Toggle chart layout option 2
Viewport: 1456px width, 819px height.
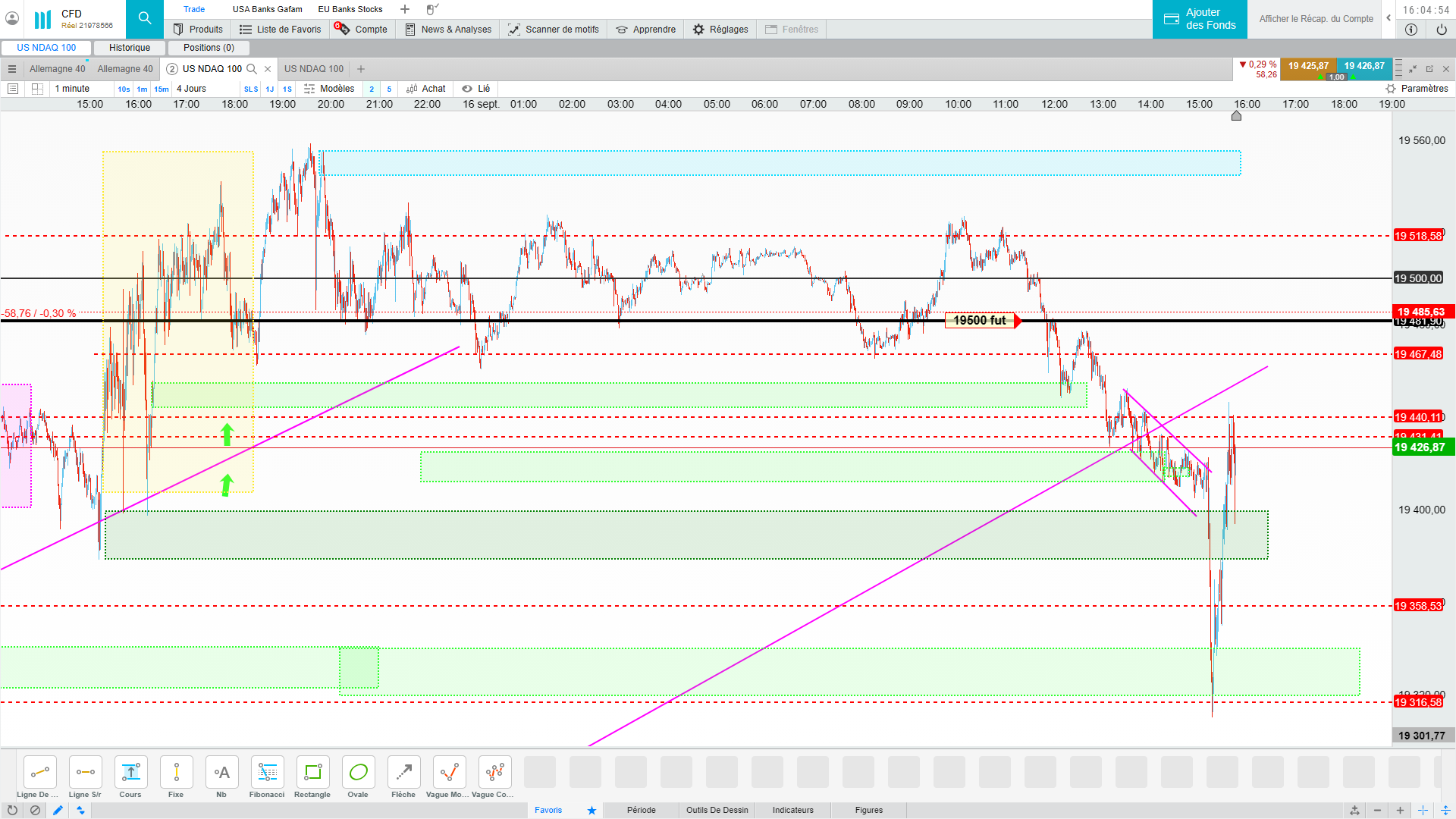(372, 89)
